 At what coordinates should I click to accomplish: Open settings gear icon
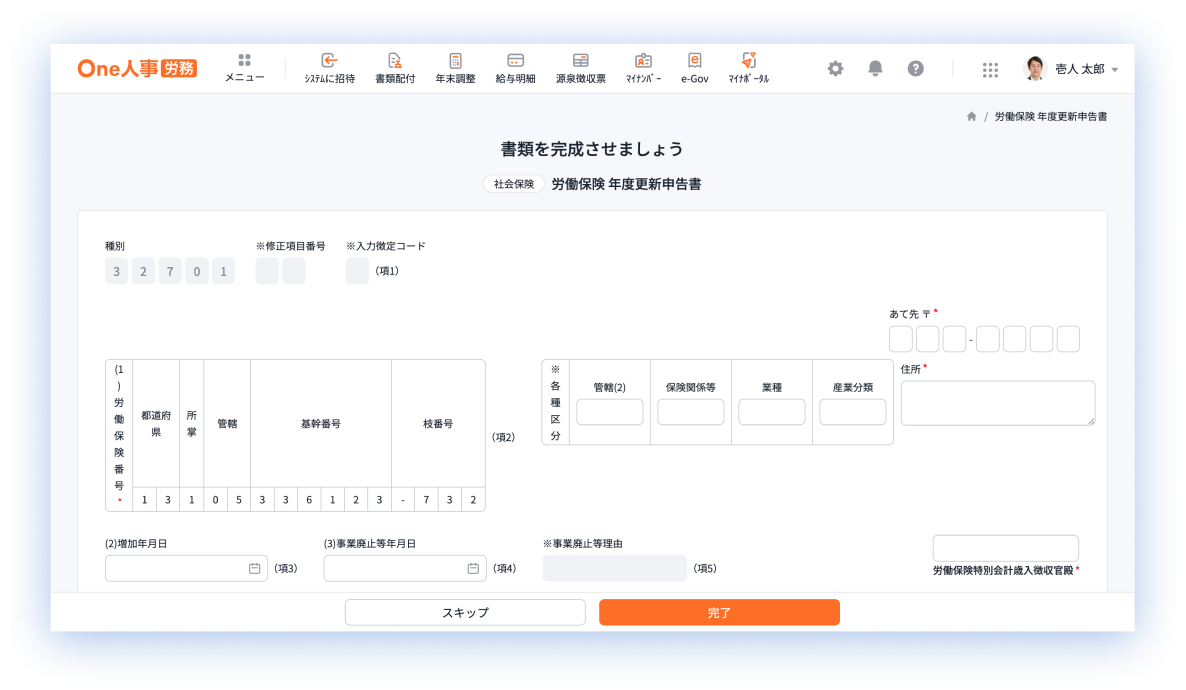835,69
